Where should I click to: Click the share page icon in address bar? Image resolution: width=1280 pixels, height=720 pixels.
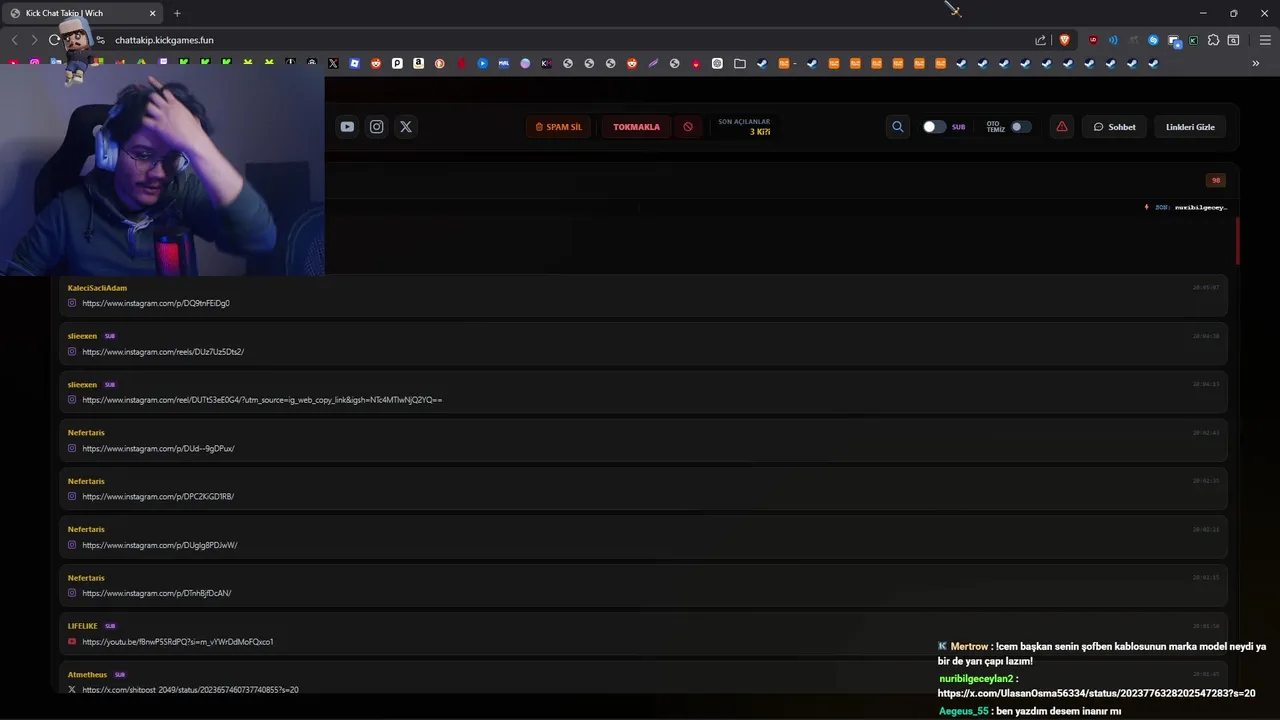tap(1041, 40)
